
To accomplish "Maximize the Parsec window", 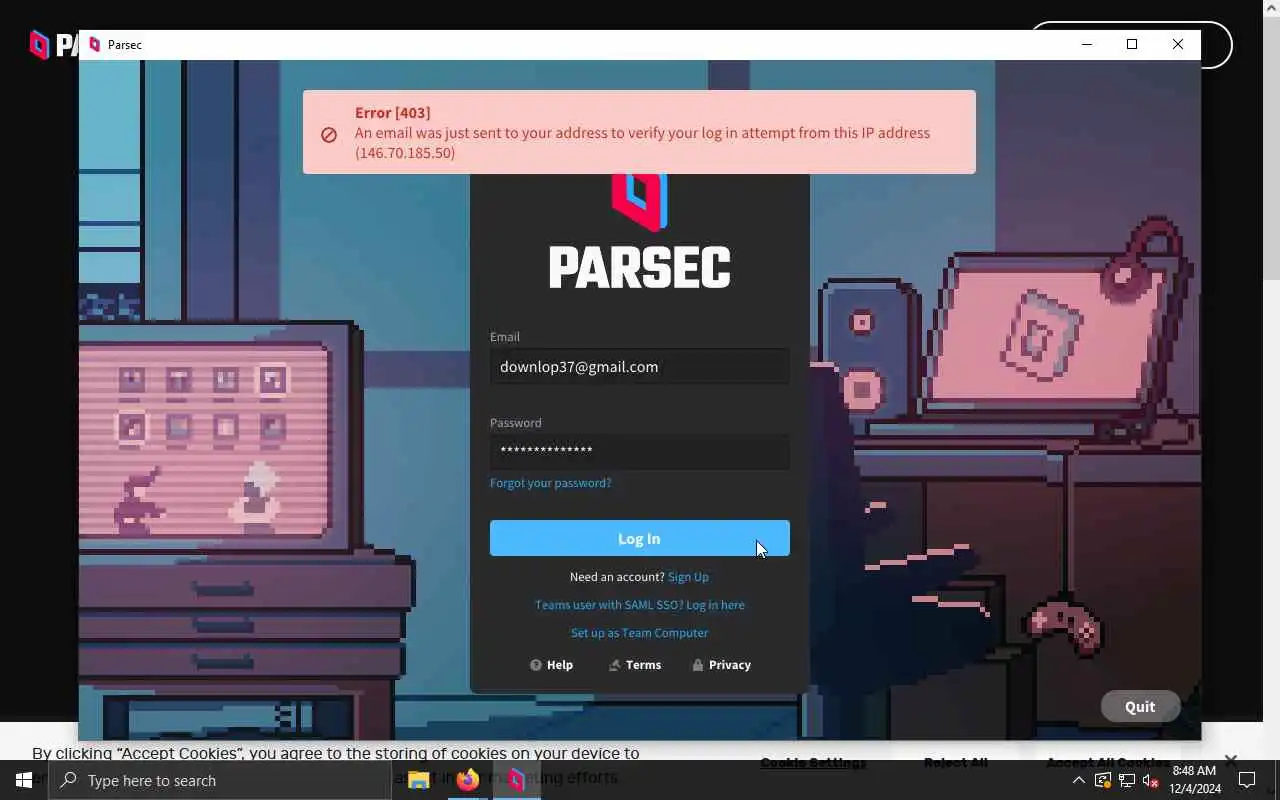I will pos(1132,44).
